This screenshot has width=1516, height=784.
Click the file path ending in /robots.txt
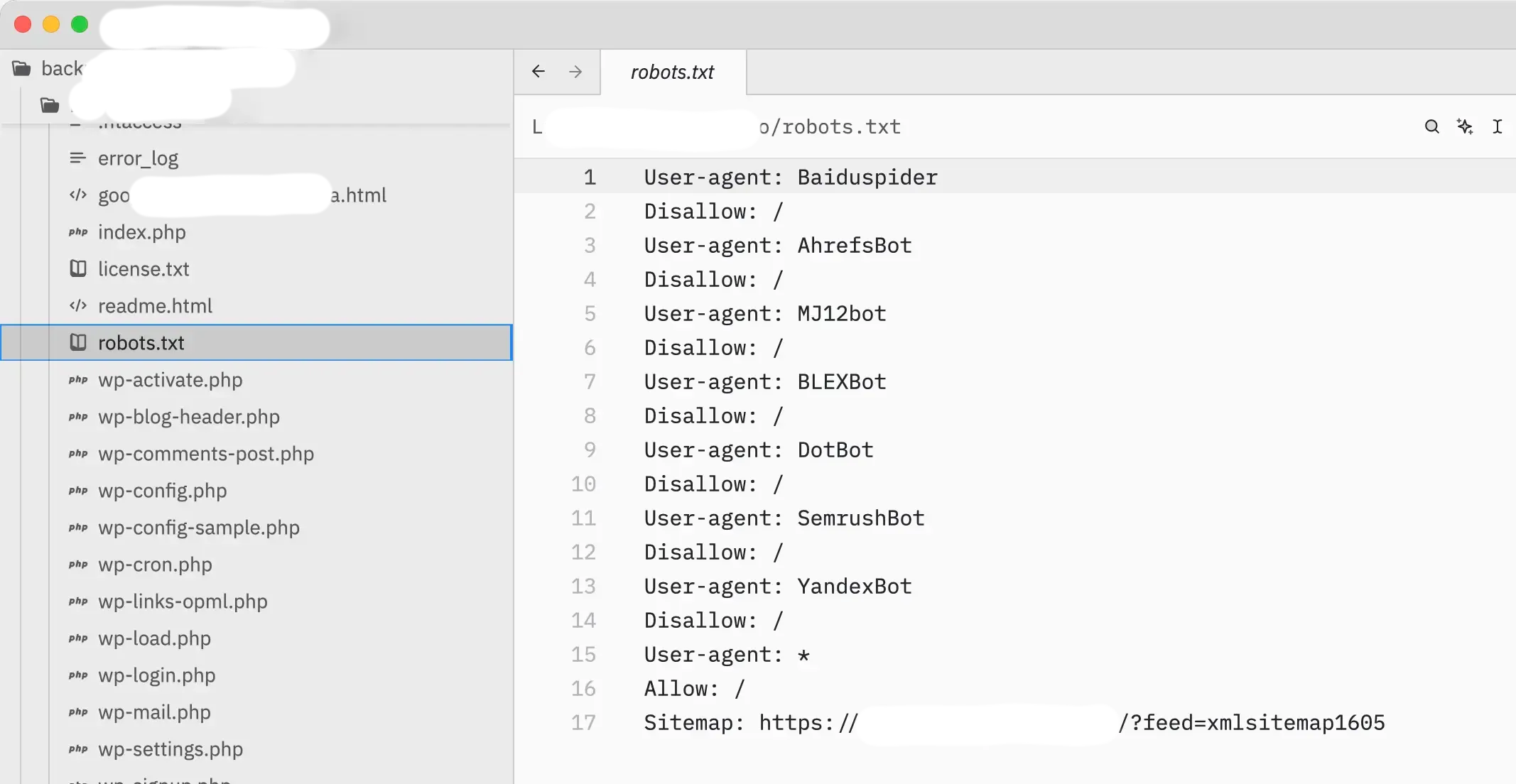[718, 127]
